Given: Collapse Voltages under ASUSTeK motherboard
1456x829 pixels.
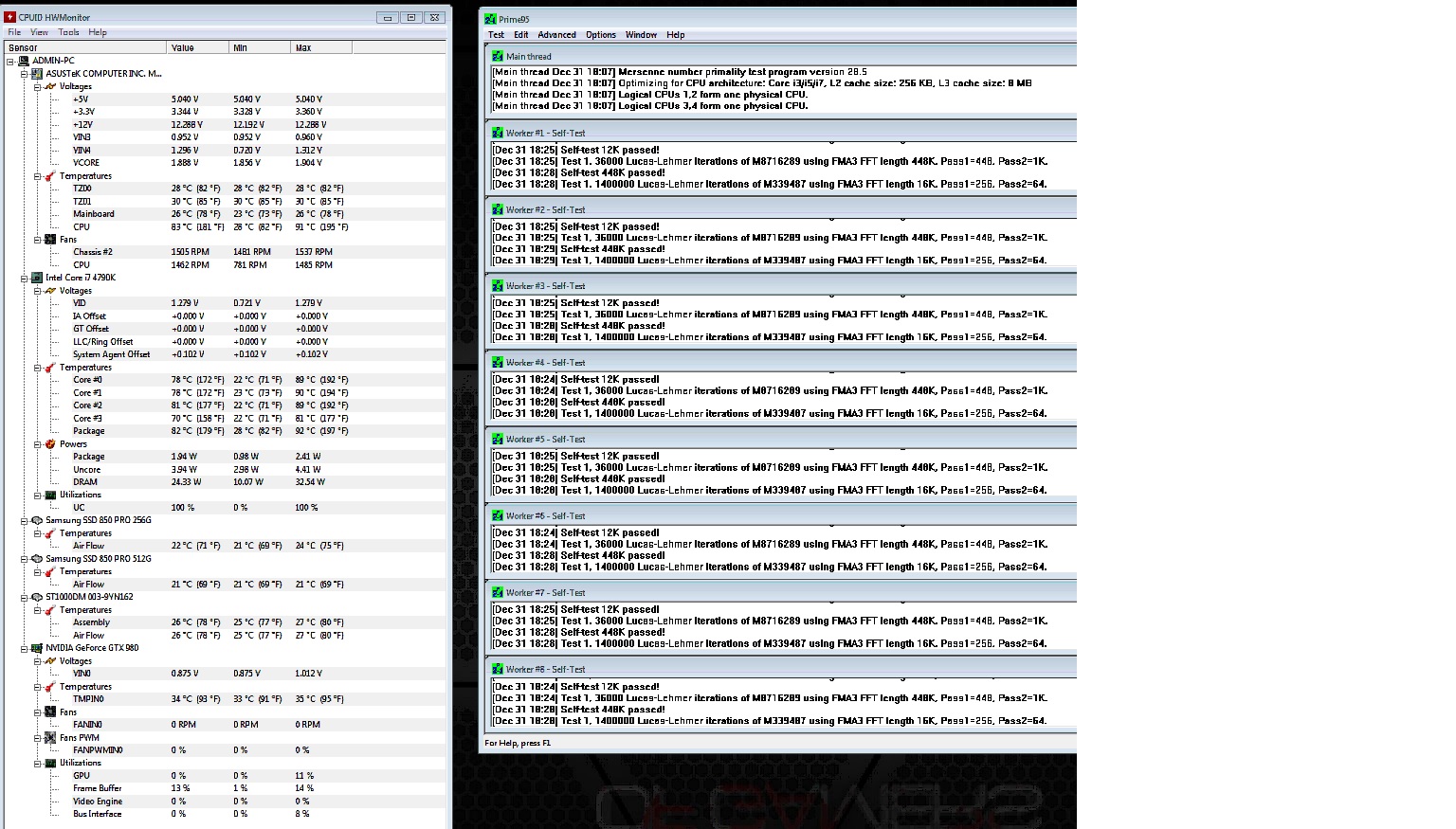Looking at the screenshot, I should tap(37, 86).
